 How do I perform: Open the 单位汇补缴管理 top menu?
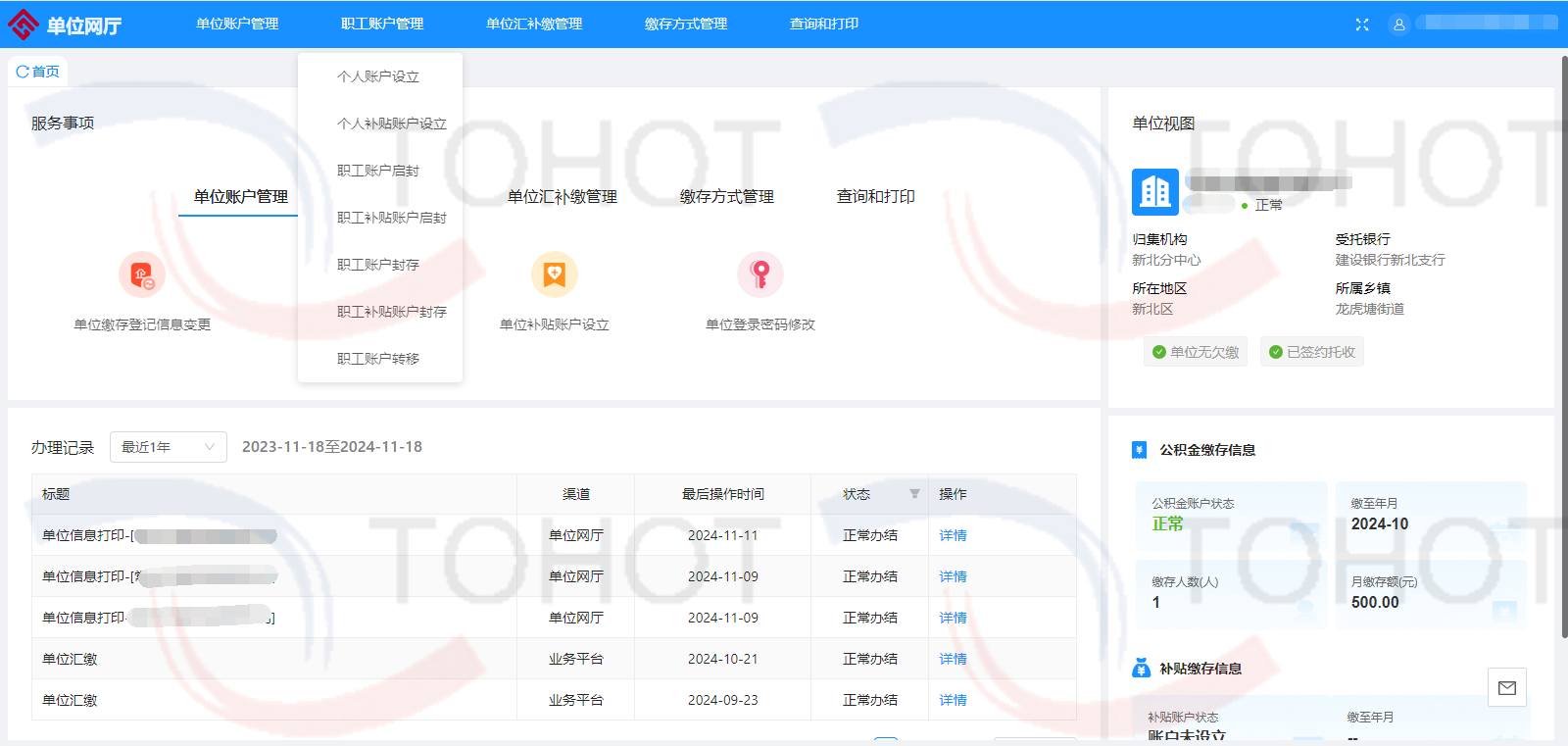534,24
